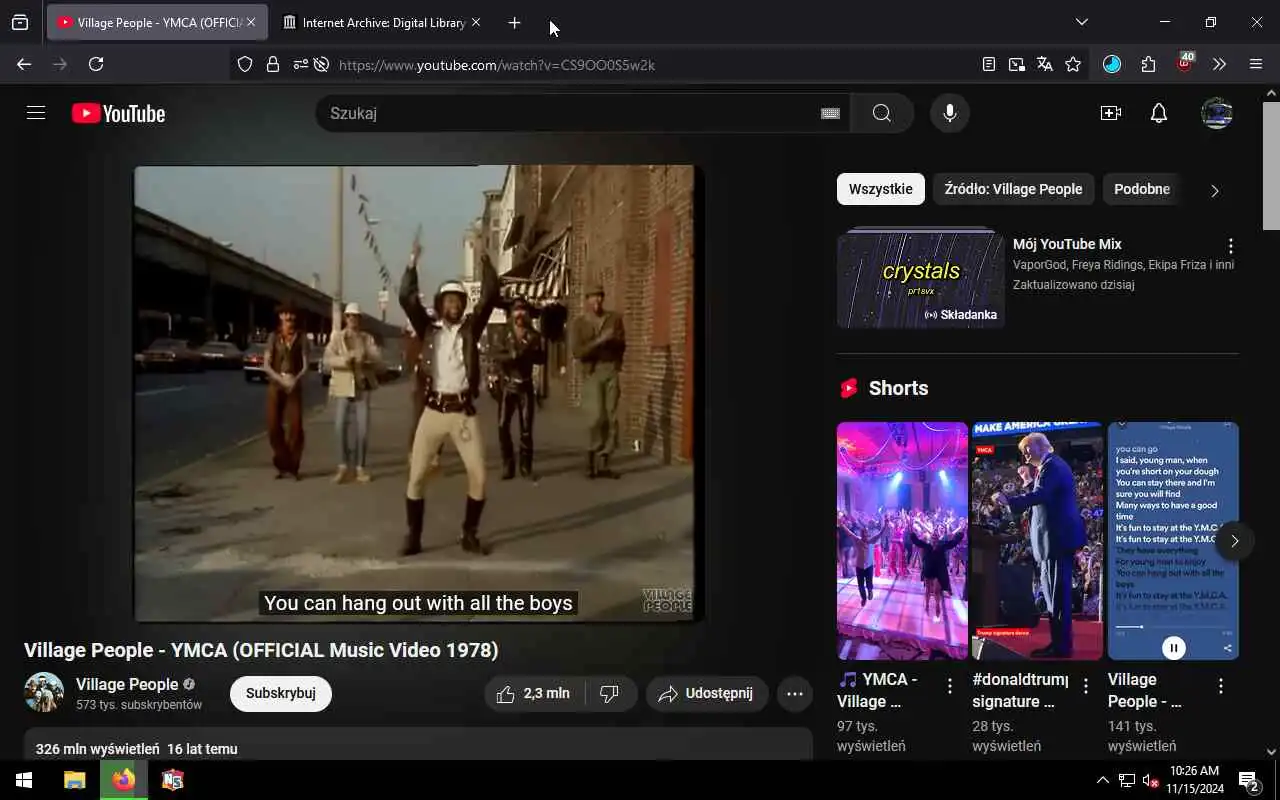Open the Firefox application menu
The width and height of the screenshot is (1280, 800).
1256,64
